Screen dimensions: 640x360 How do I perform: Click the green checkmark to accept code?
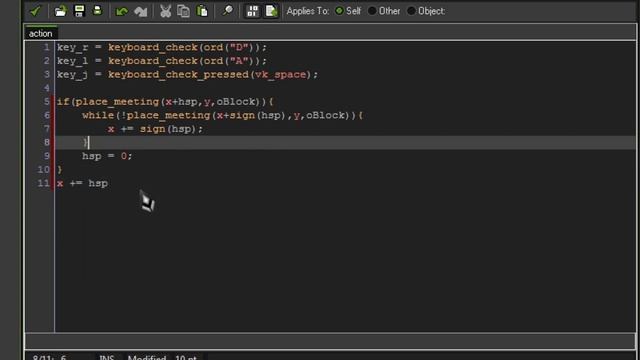click(x=36, y=11)
